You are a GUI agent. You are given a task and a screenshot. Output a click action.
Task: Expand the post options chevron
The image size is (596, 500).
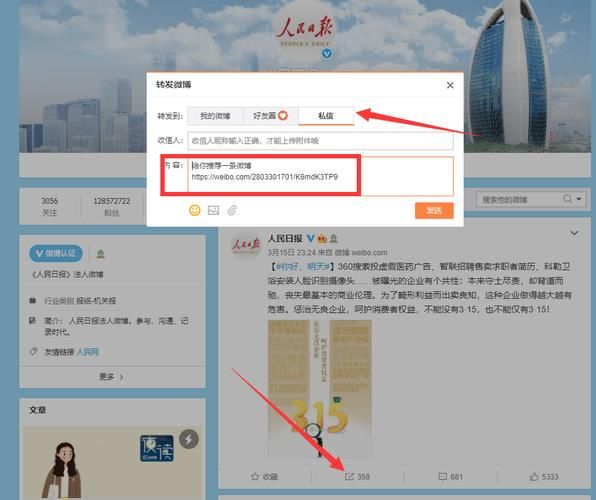pos(574,233)
